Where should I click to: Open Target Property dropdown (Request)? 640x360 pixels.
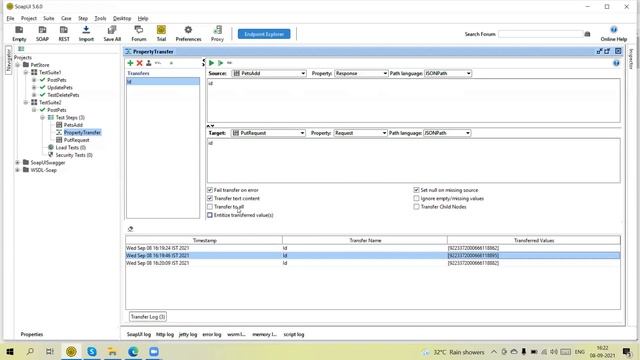(x=360, y=133)
